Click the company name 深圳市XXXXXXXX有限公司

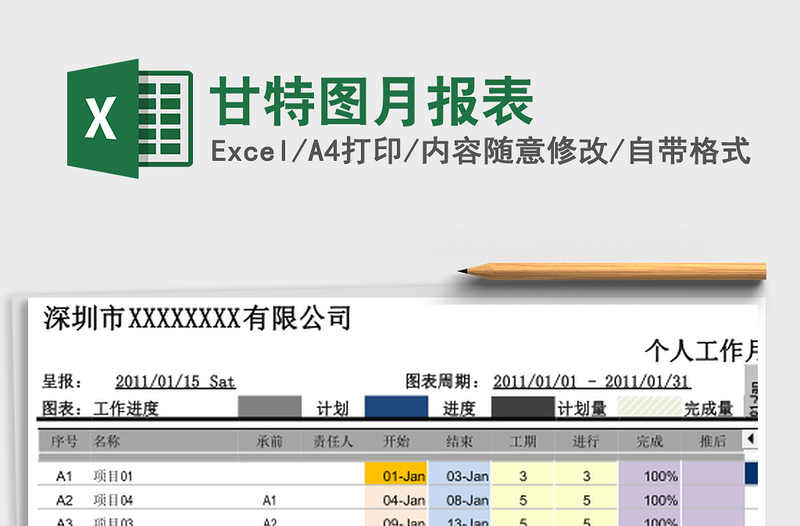pyautogui.click(x=197, y=318)
